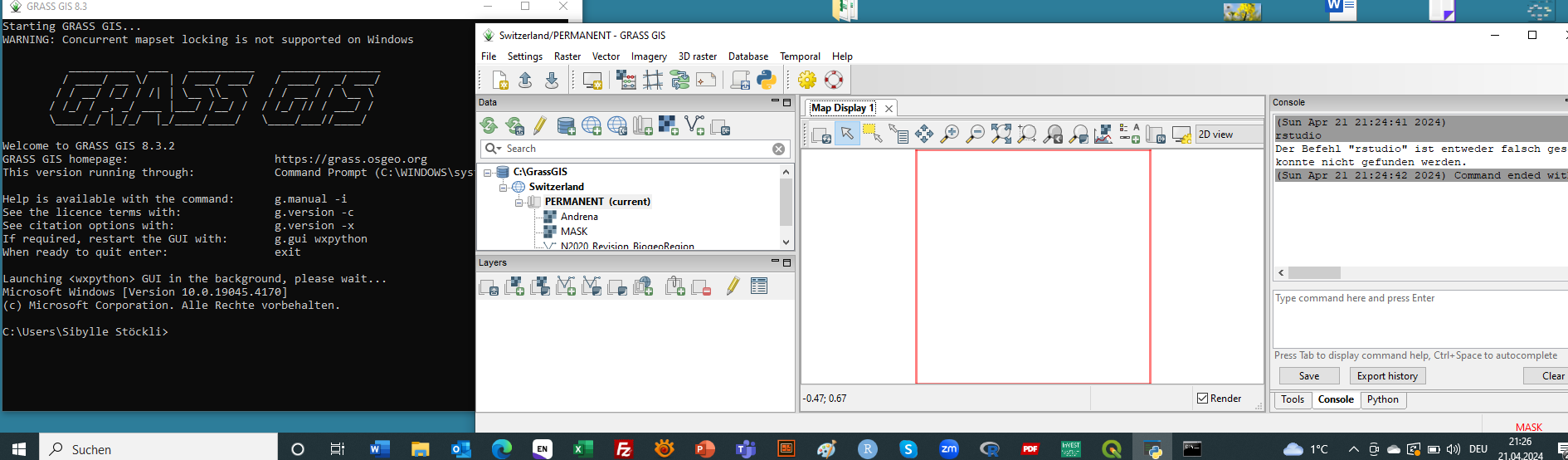Click Import vector data icon in Data toolbar
The image size is (1568, 460).
pos(694,125)
